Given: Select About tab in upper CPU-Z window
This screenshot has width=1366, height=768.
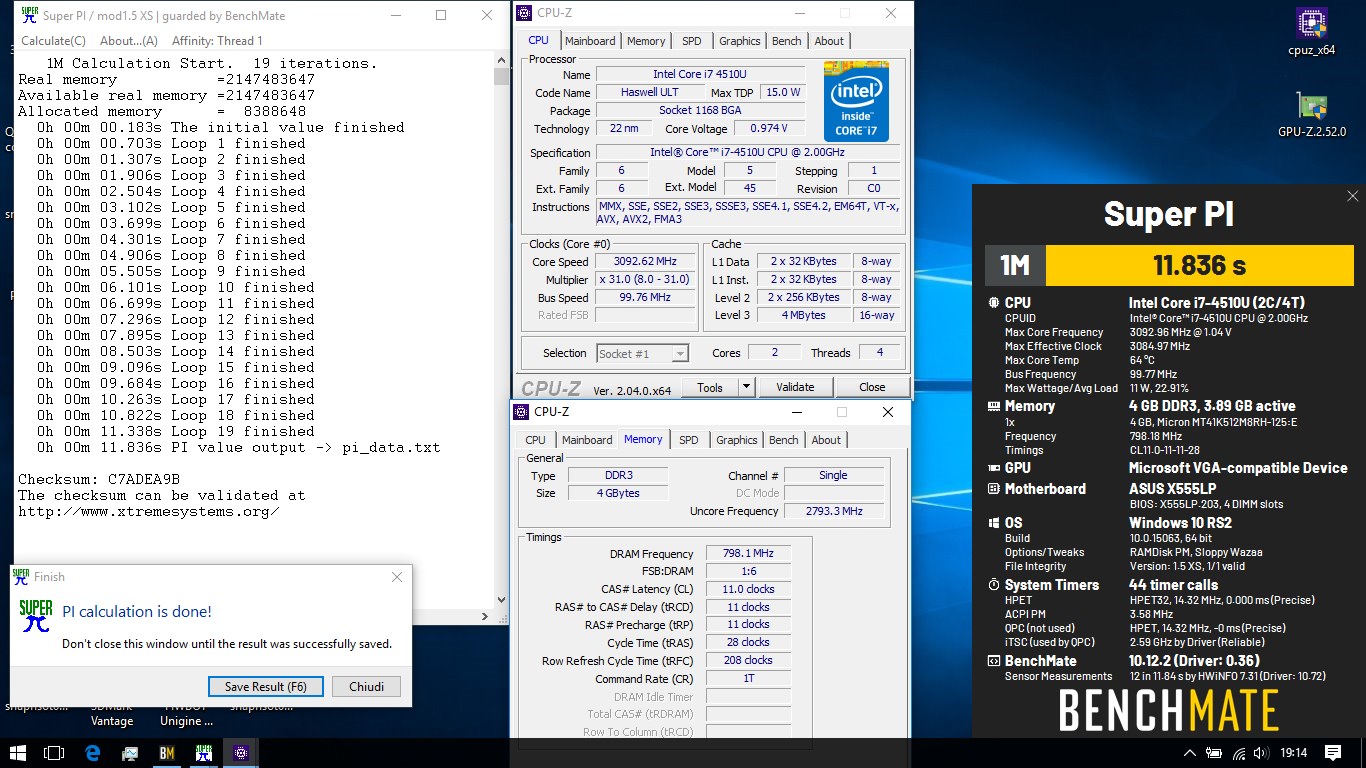Looking at the screenshot, I should 829,41.
